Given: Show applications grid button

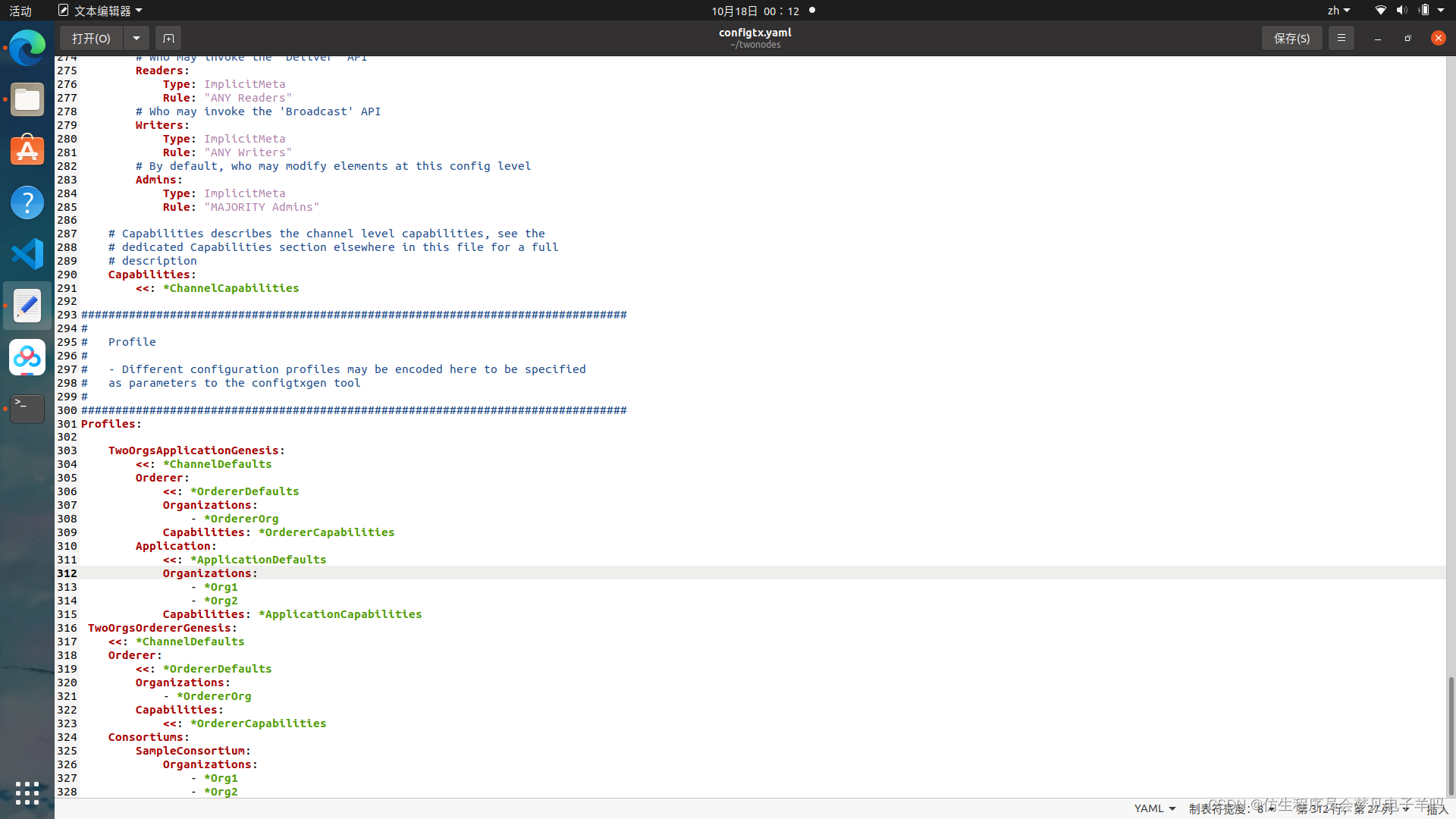Looking at the screenshot, I should click(x=27, y=792).
